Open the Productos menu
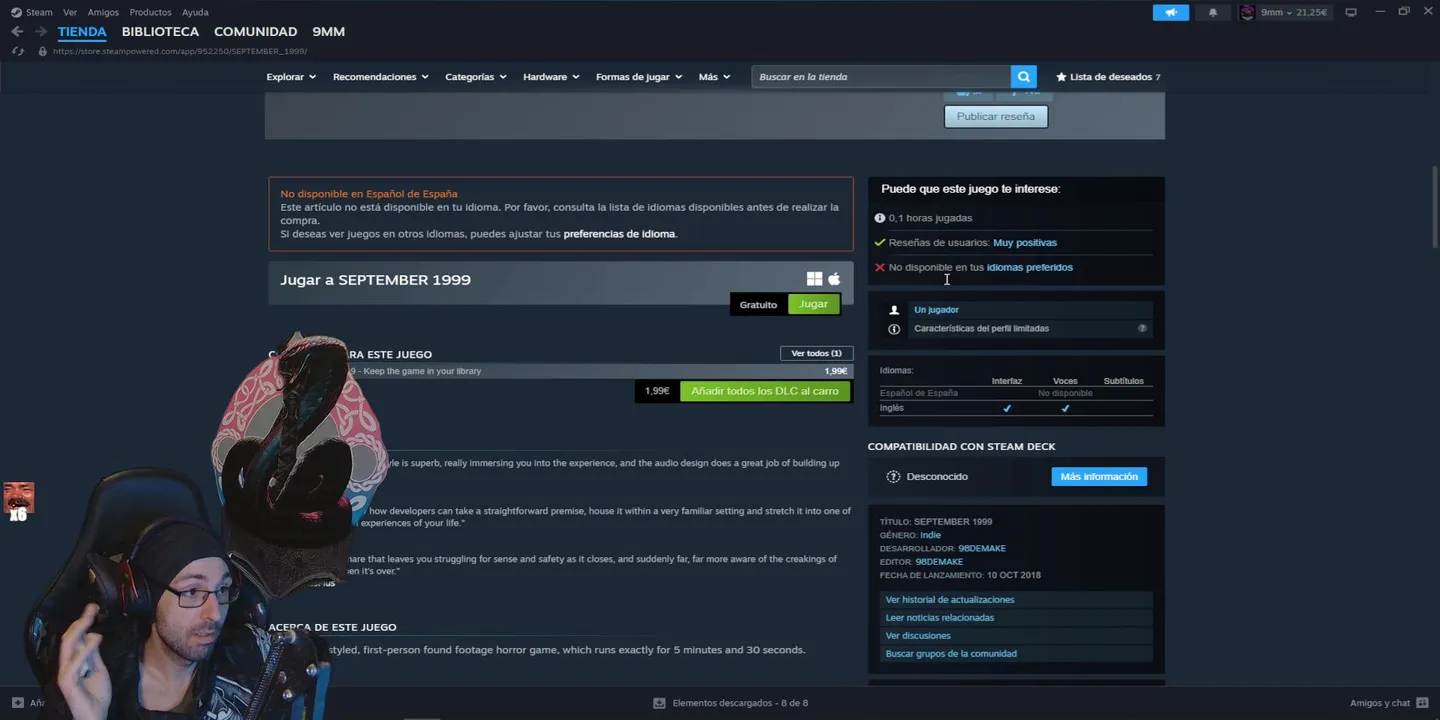The width and height of the screenshot is (1440, 720). [150, 12]
